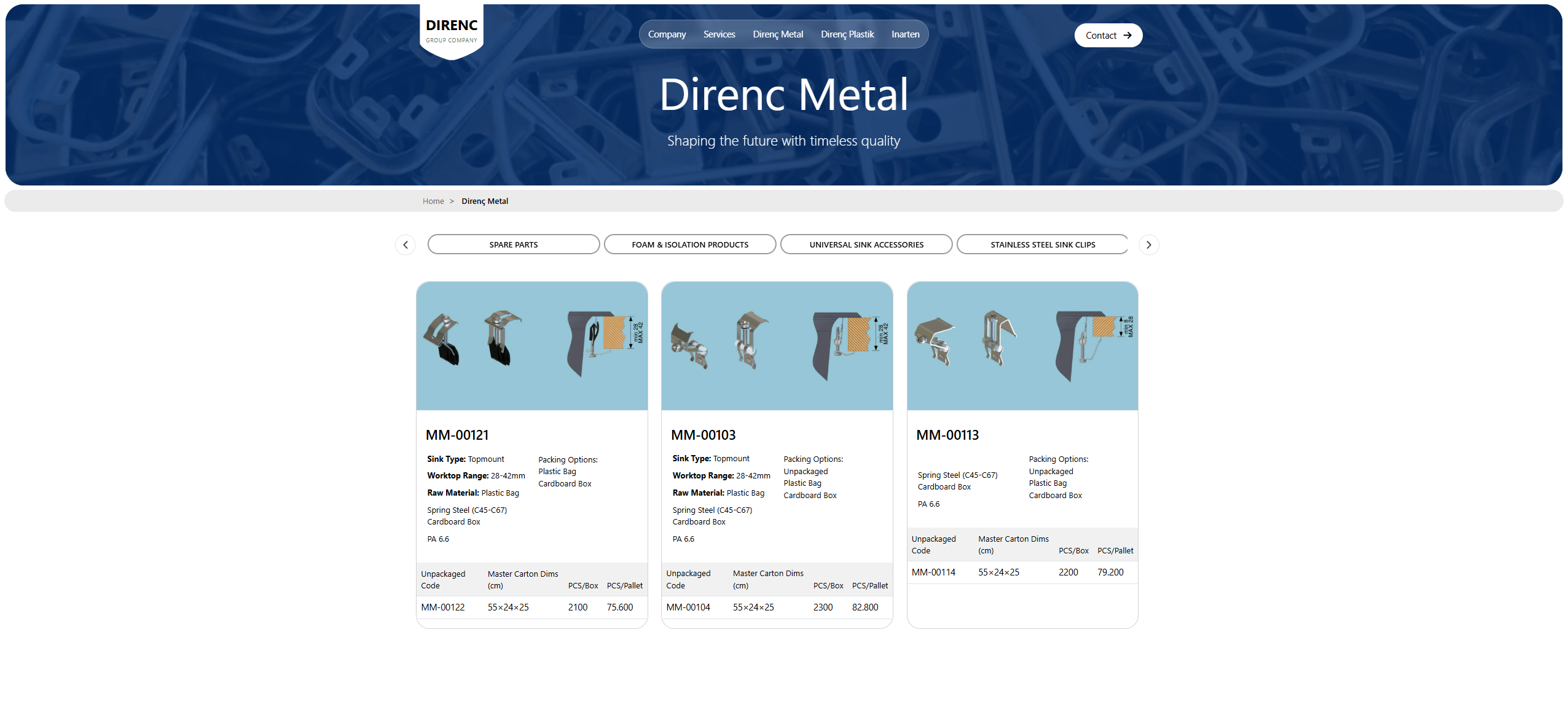Click the MM-00103 product title
This screenshot has height=702, width=1568.
[703, 435]
